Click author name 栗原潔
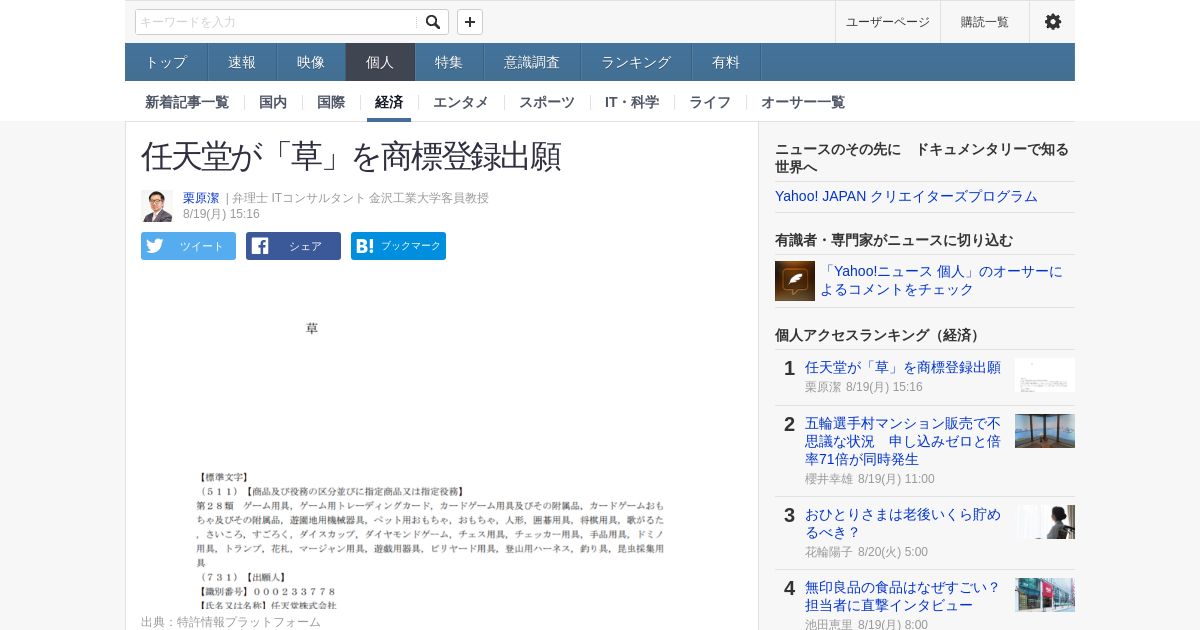Image resolution: width=1200 pixels, height=630 pixels. pos(201,198)
